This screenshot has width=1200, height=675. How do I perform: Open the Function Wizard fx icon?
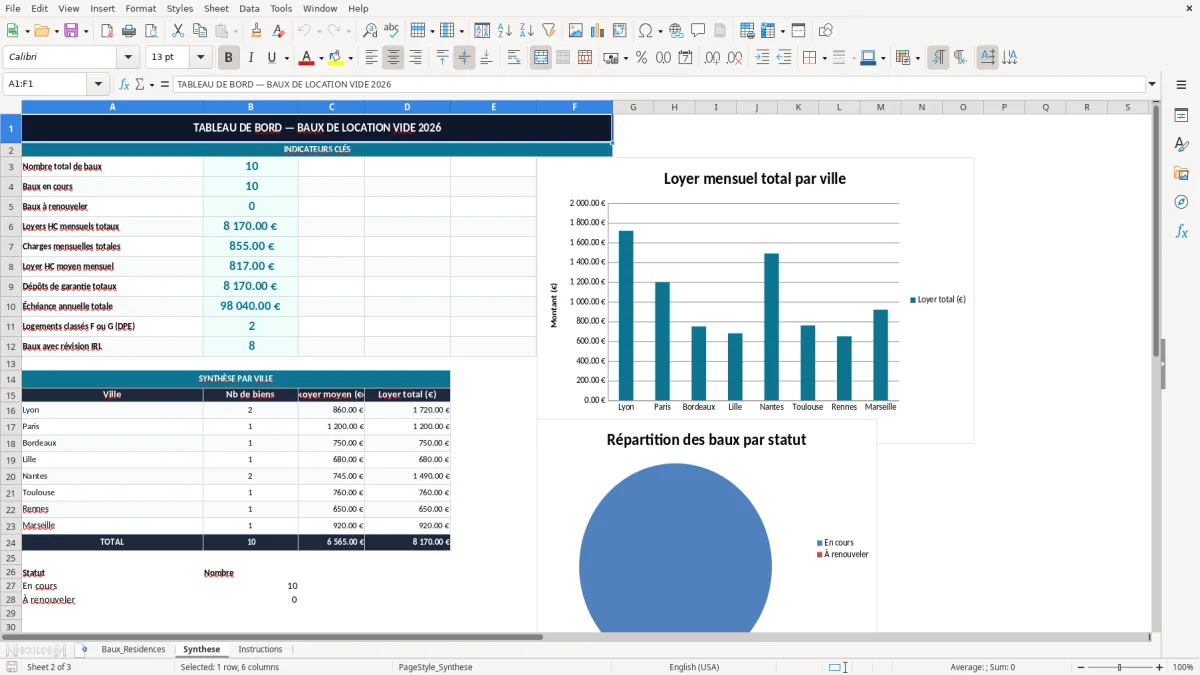click(x=124, y=85)
